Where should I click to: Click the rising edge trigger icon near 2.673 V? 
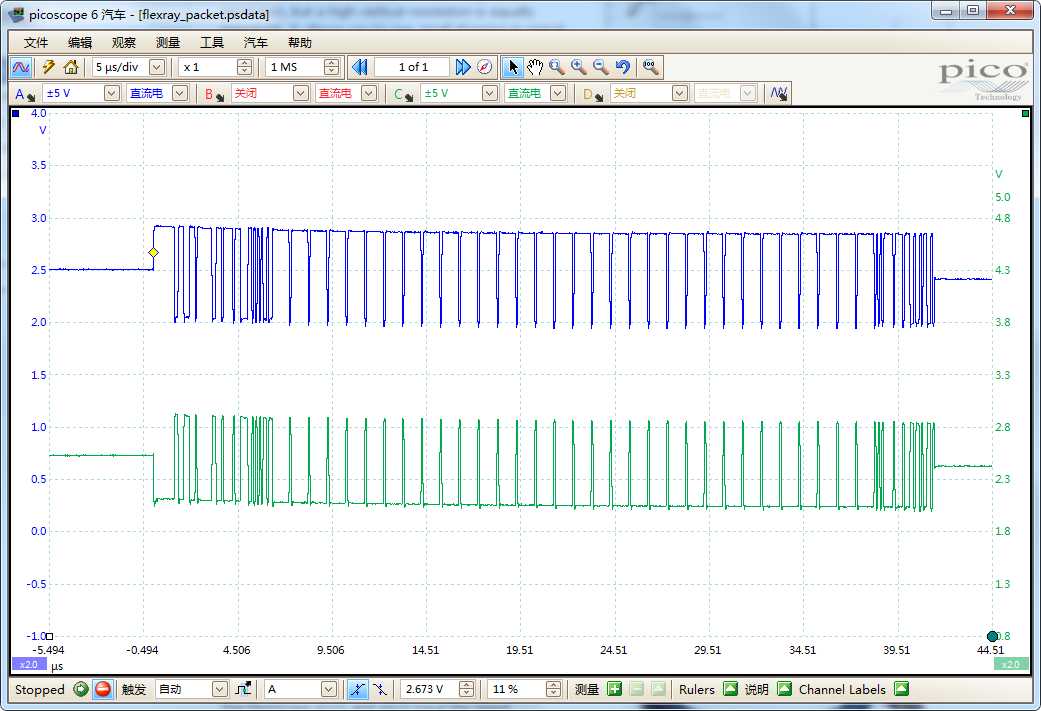click(357, 689)
